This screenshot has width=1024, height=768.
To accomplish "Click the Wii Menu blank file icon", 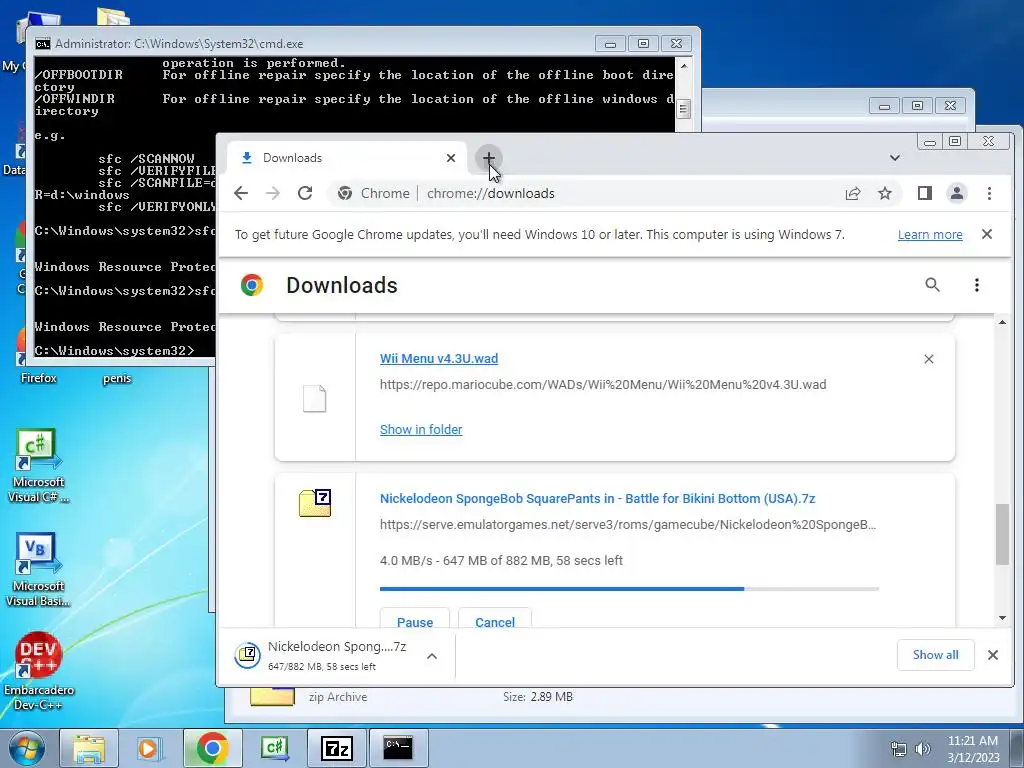I will pos(314,398).
